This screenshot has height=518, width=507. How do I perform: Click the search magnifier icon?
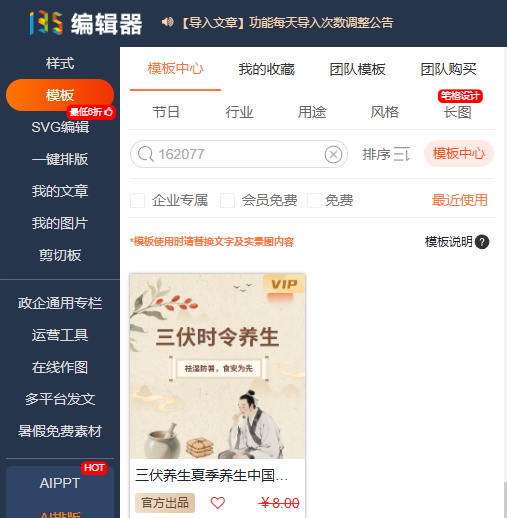point(146,154)
